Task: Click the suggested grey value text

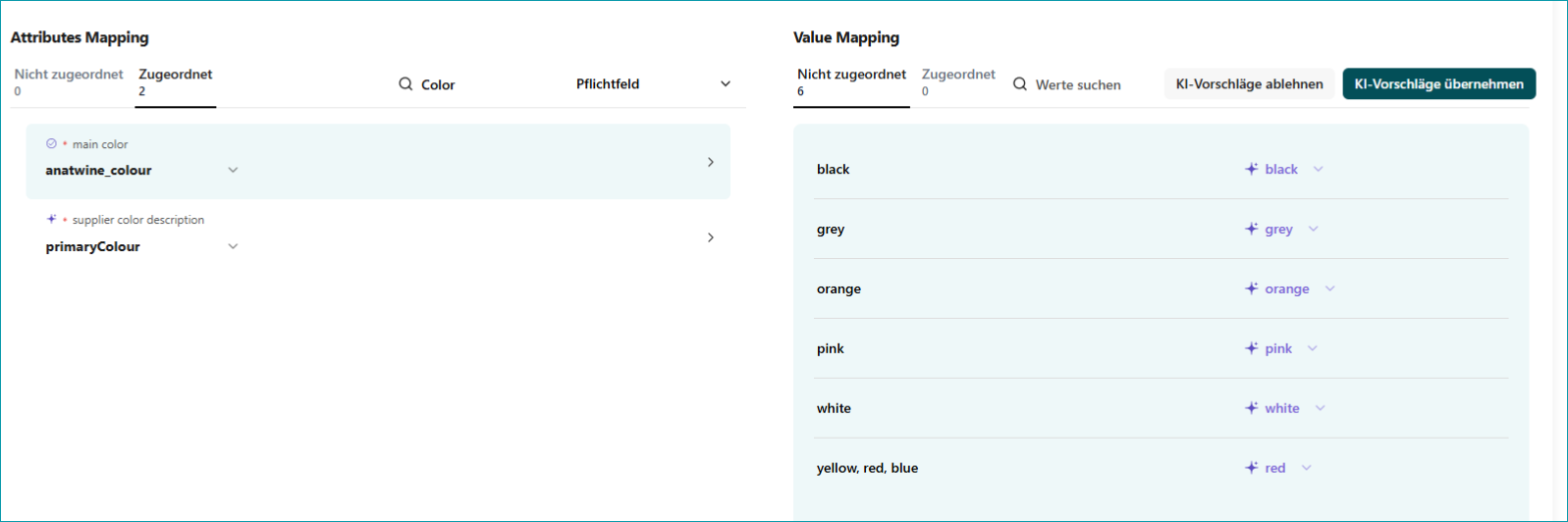Action: 1278,230
